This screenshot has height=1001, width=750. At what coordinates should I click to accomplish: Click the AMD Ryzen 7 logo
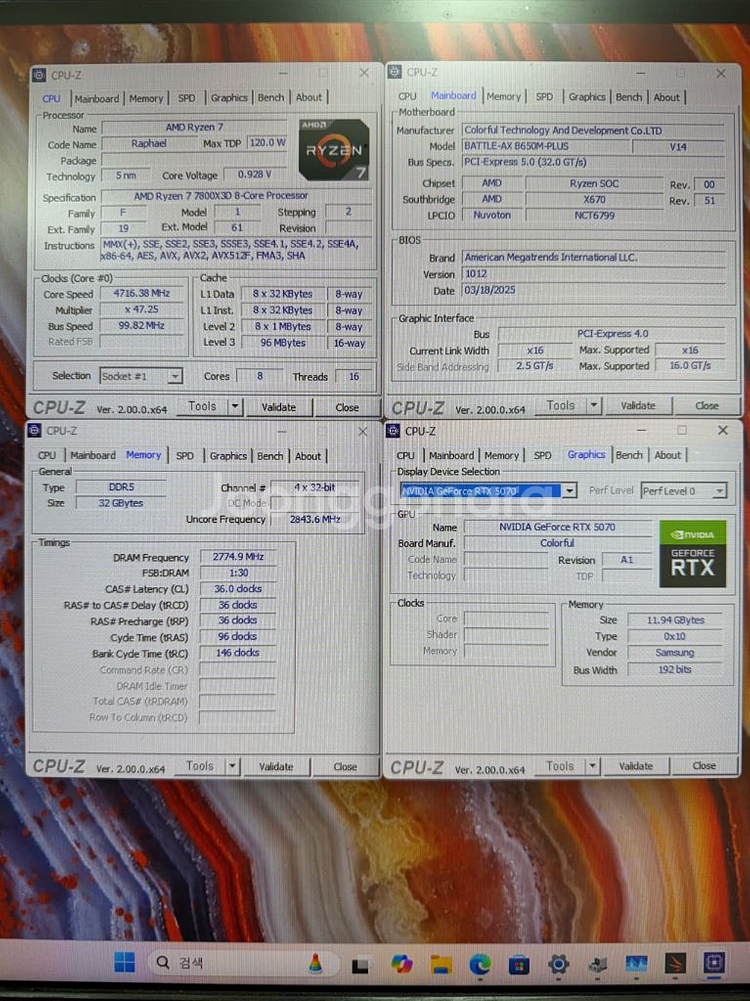click(x=334, y=149)
